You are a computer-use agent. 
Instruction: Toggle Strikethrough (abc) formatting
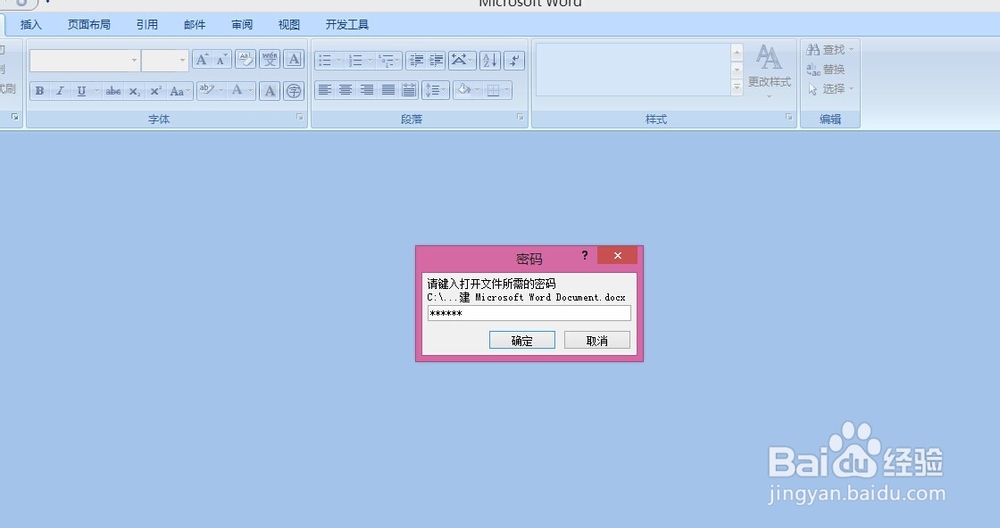113,91
